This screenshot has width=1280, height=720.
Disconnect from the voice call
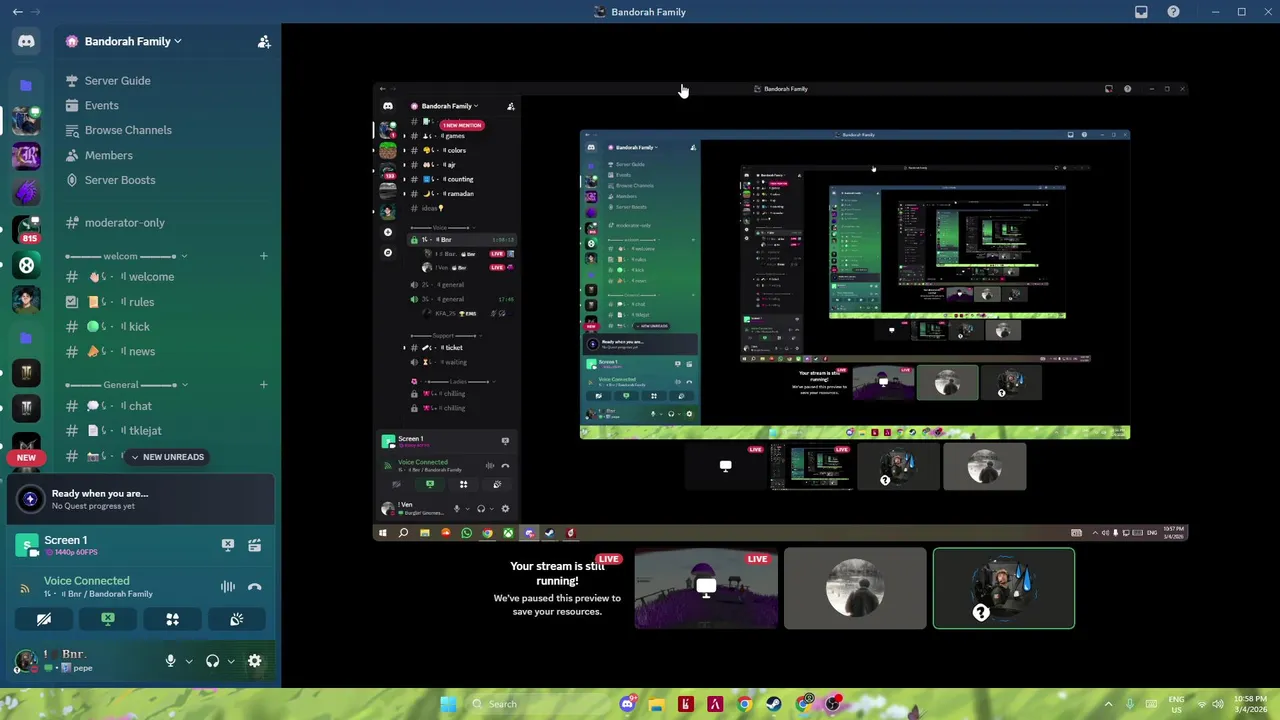point(254,587)
